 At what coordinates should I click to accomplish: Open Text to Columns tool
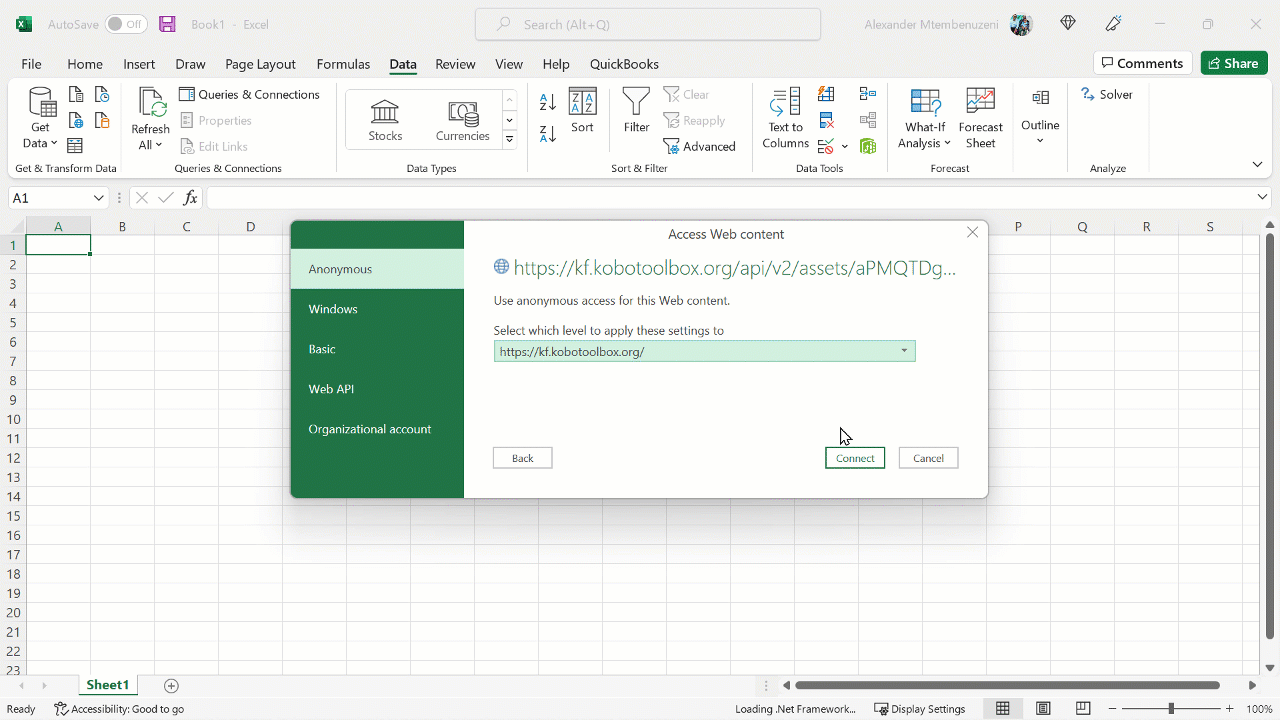tap(785, 118)
